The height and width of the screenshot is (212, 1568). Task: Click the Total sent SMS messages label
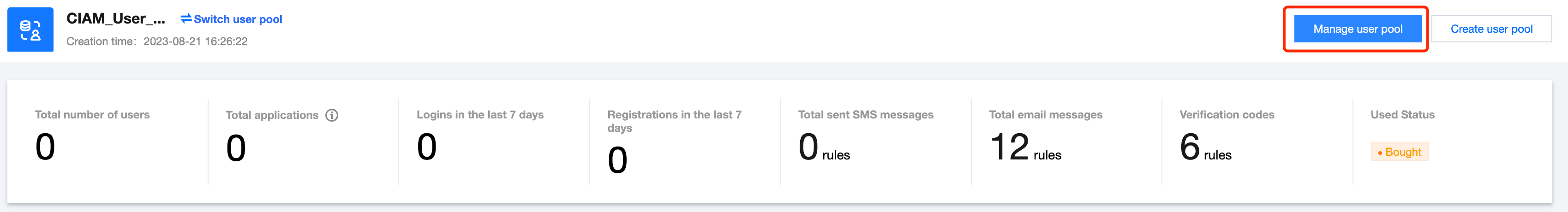tap(866, 115)
